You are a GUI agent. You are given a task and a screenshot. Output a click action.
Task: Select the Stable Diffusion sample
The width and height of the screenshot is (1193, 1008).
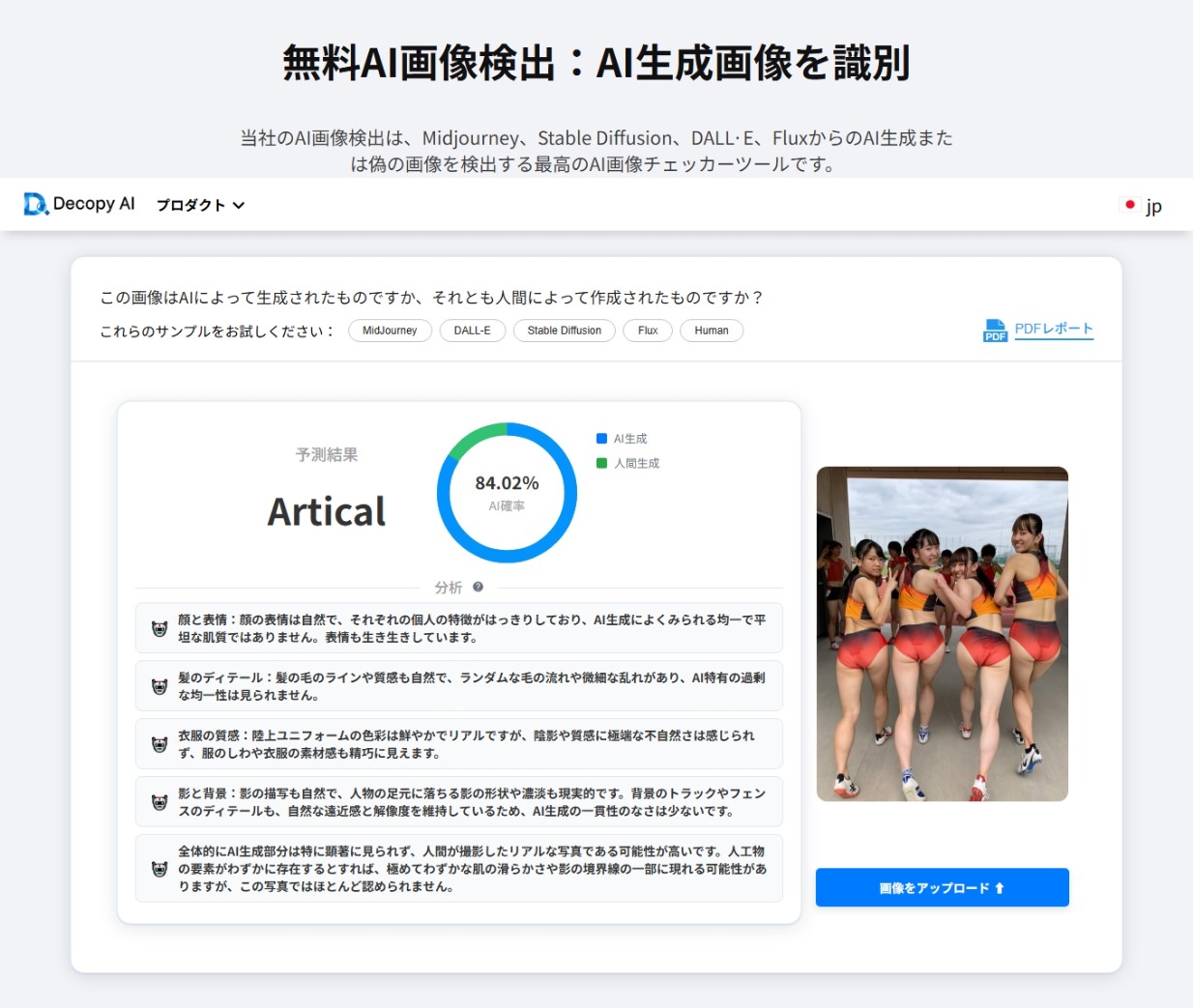(565, 331)
